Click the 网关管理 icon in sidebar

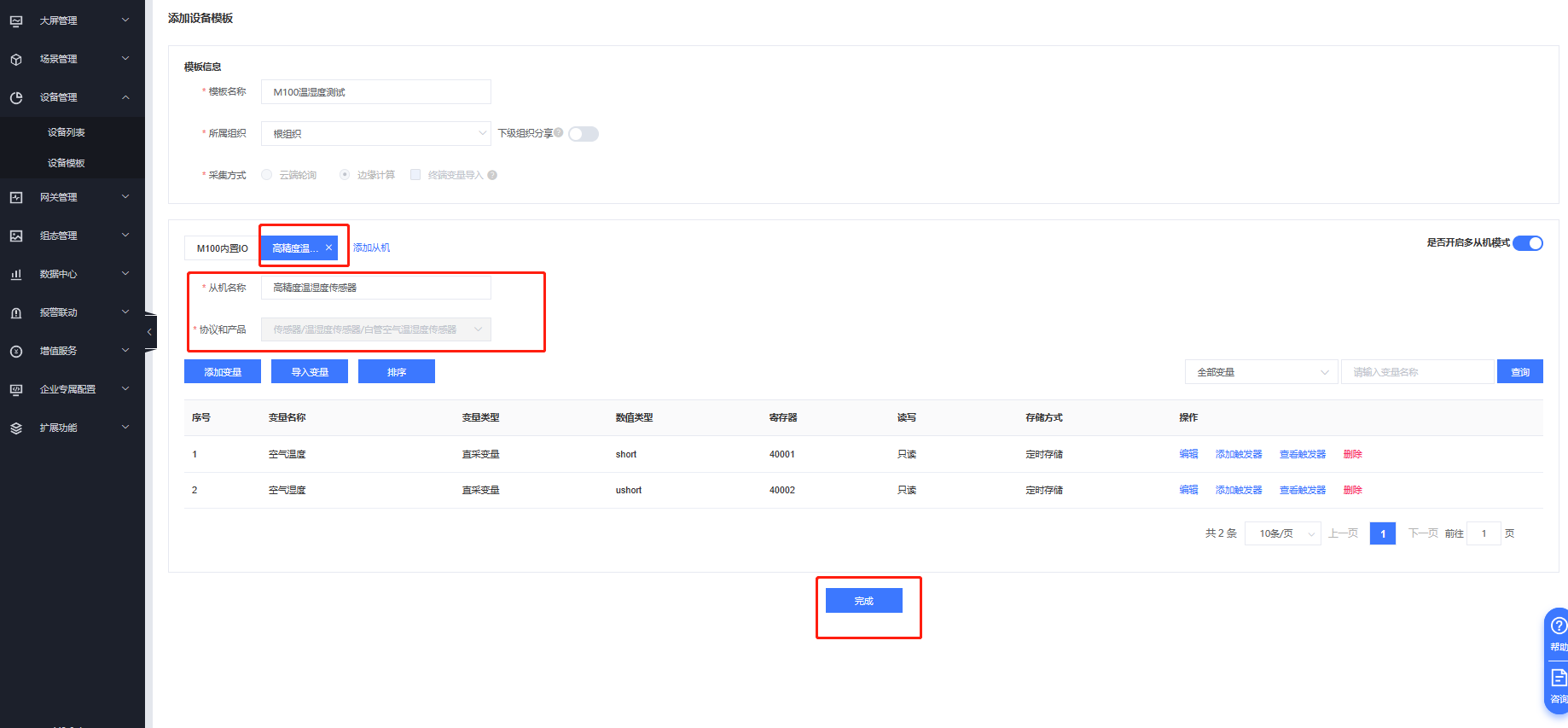click(x=16, y=197)
